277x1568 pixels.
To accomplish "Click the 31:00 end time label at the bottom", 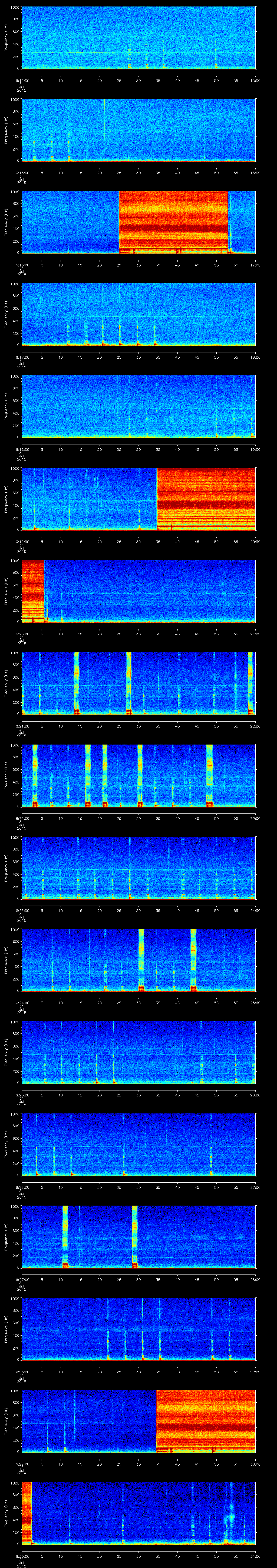I will [255, 1556].
